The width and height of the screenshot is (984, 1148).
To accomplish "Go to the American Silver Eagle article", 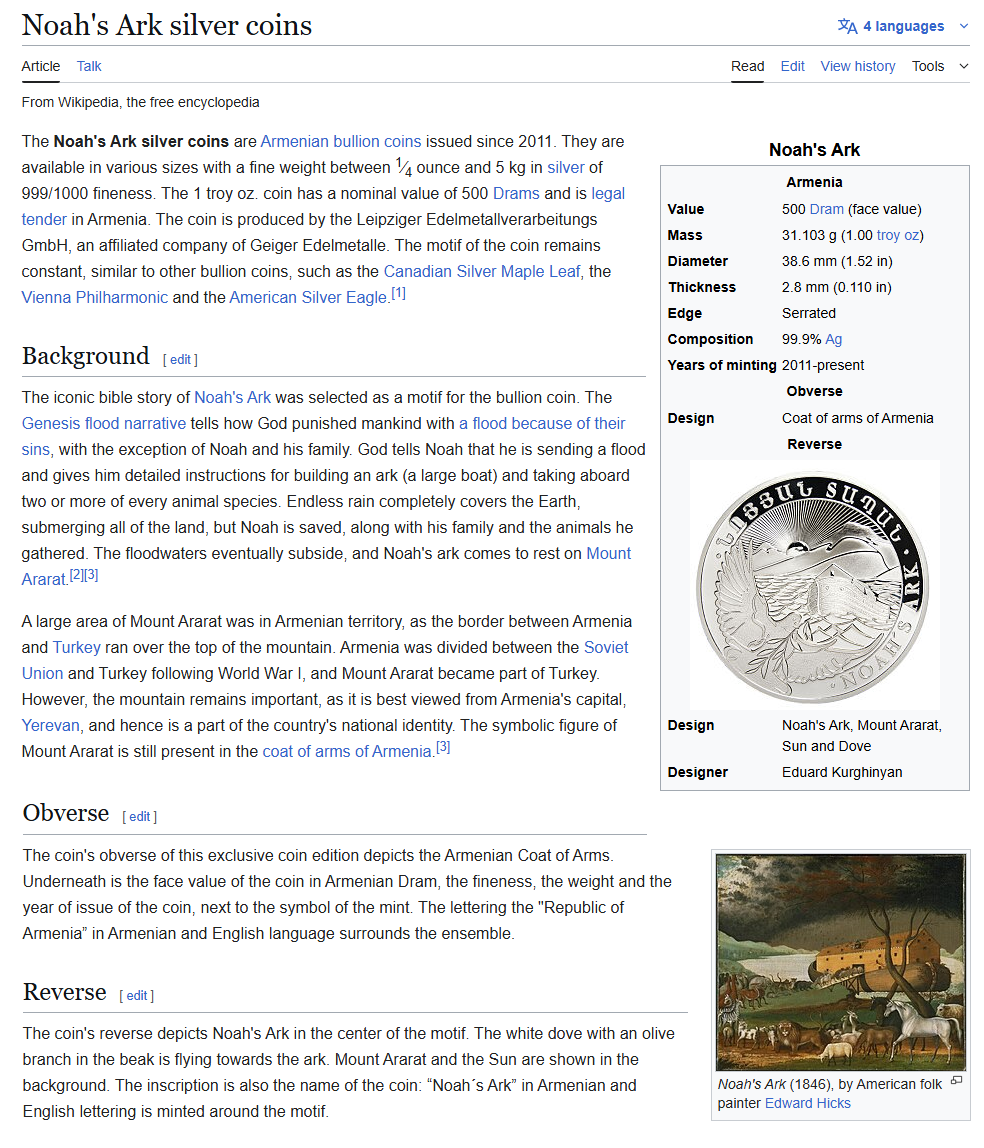I will [x=308, y=297].
